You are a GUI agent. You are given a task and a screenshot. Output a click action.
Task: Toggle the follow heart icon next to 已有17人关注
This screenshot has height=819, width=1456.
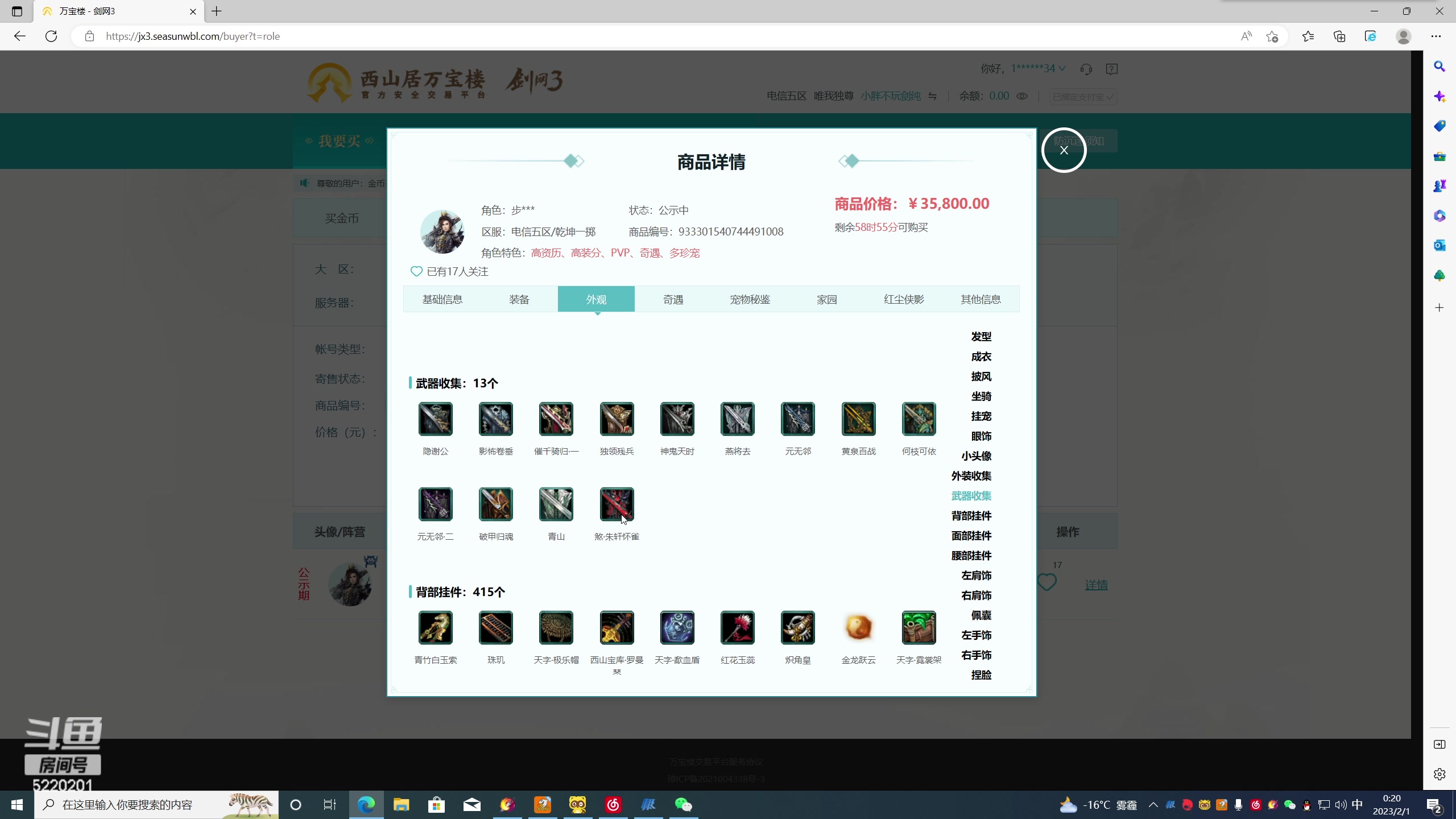(x=416, y=271)
